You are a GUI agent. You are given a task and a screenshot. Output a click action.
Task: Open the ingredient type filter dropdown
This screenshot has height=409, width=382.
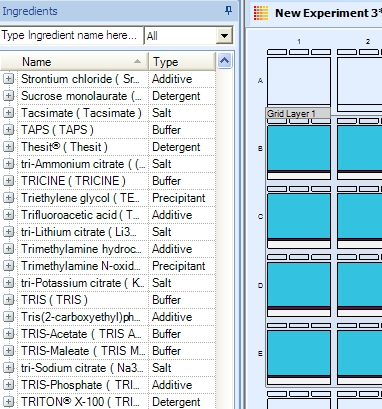[224, 35]
